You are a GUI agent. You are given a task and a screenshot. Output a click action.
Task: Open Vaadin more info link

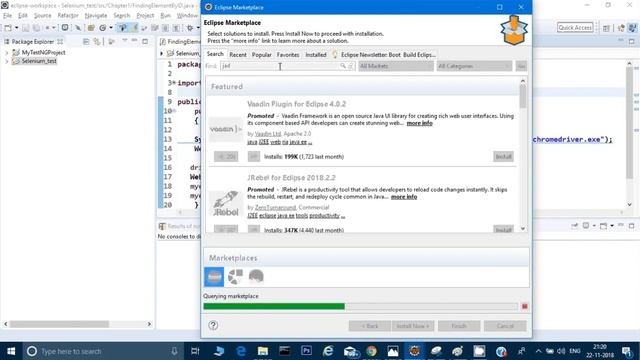point(419,123)
